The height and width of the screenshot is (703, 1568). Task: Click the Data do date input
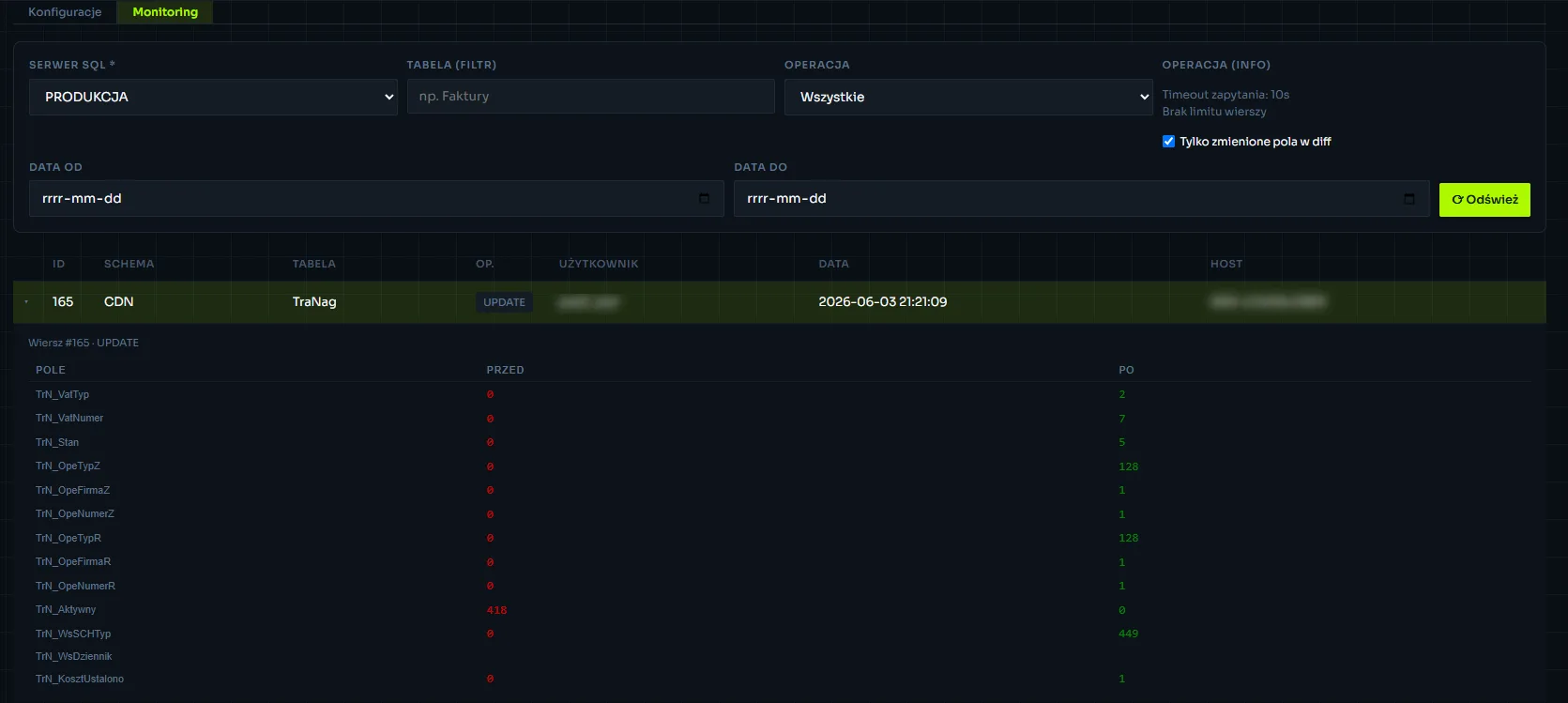1081,199
